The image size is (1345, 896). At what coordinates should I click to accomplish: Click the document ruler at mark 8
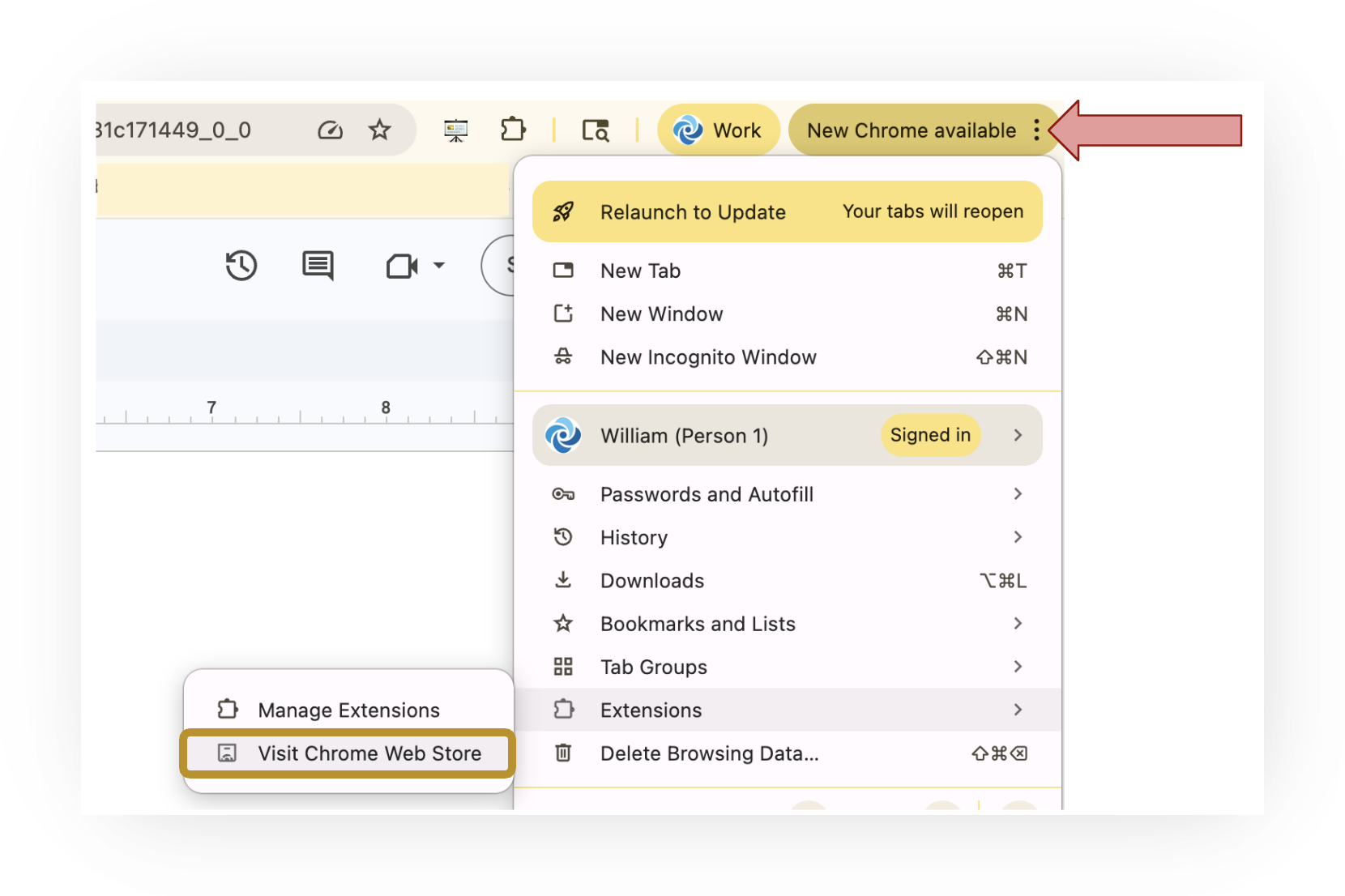[386, 407]
